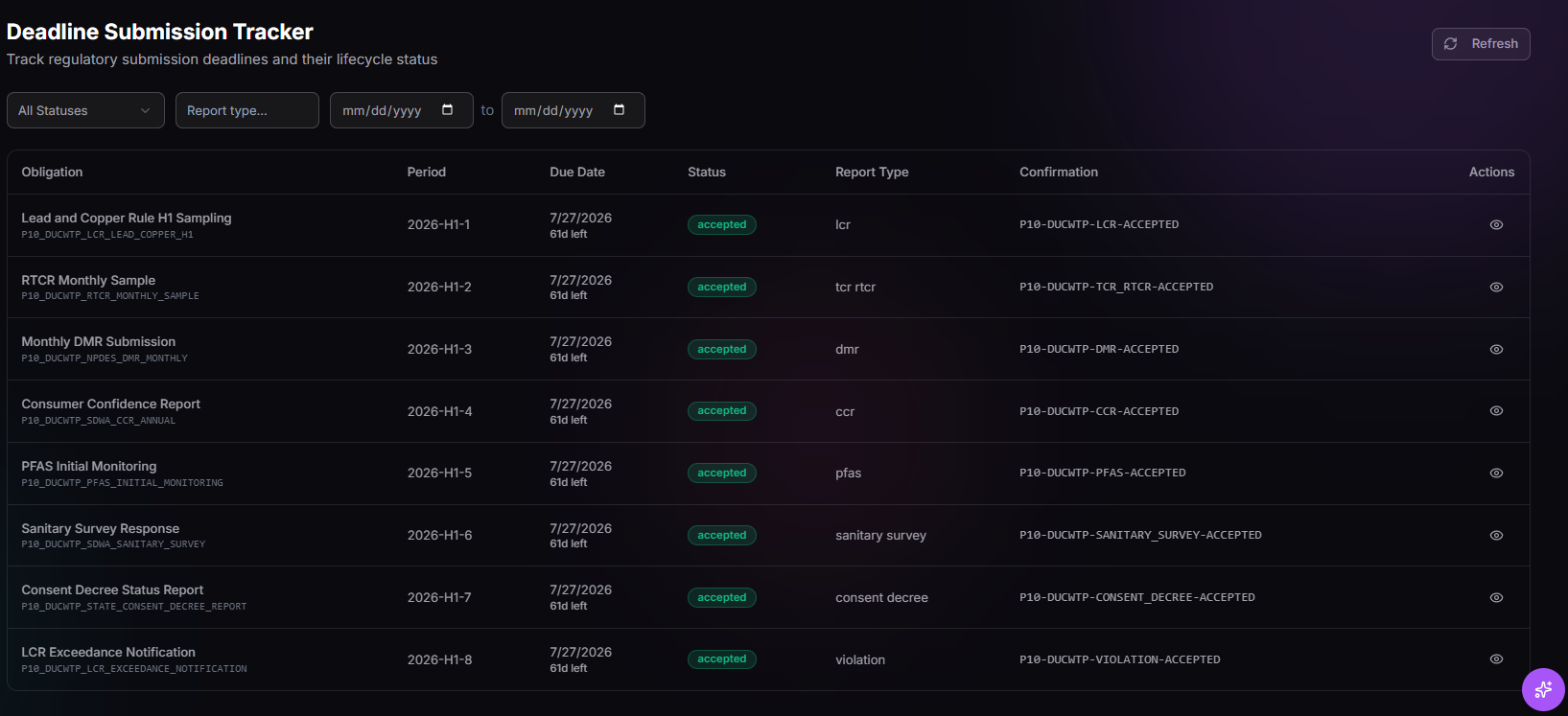This screenshot has height=716, width=1568.
Task: Open calendar picker on the end date field
Action: pyautogui.click(x=619, y=110)
